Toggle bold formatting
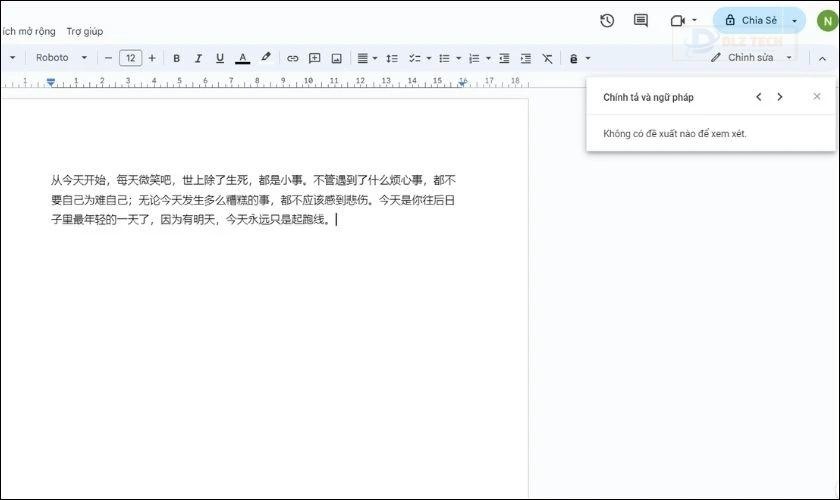The image size is (840, 500). point(177,58)
